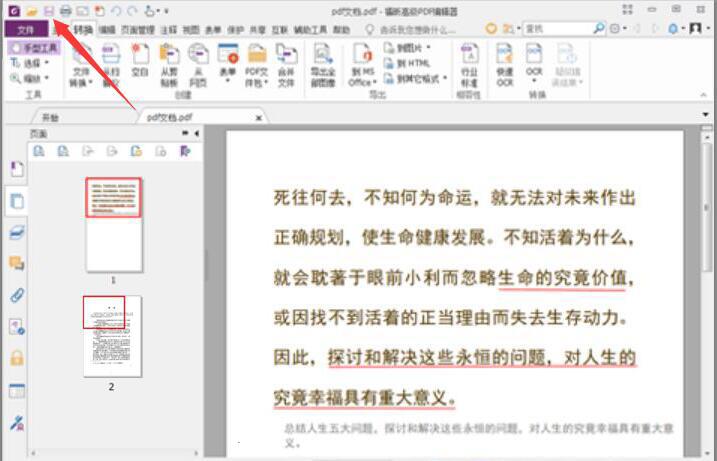
Task: Open the Layers panel sidebar icon
Action: [16, 233]
